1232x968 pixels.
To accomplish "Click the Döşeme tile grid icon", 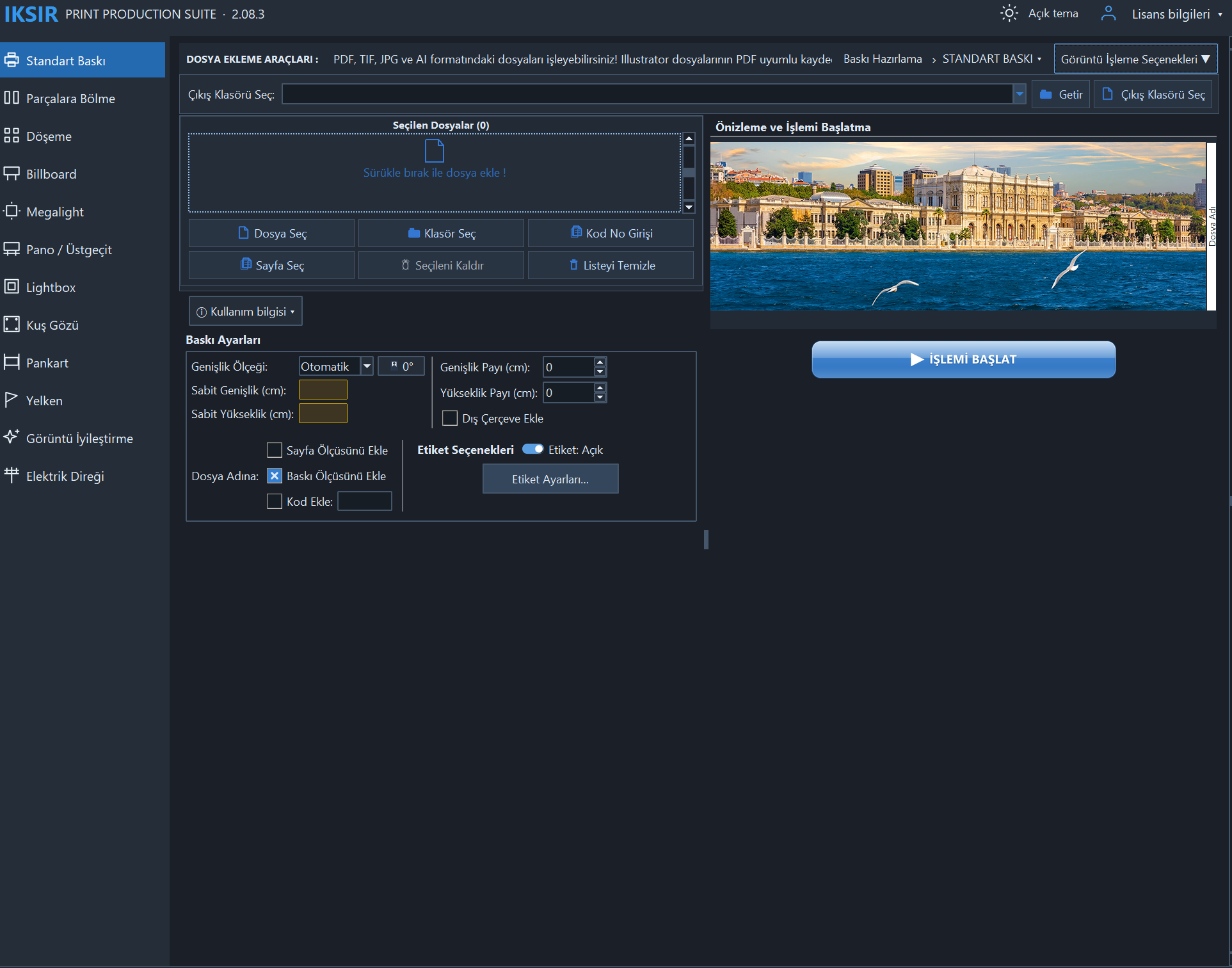I will click(x=12, y=136).
